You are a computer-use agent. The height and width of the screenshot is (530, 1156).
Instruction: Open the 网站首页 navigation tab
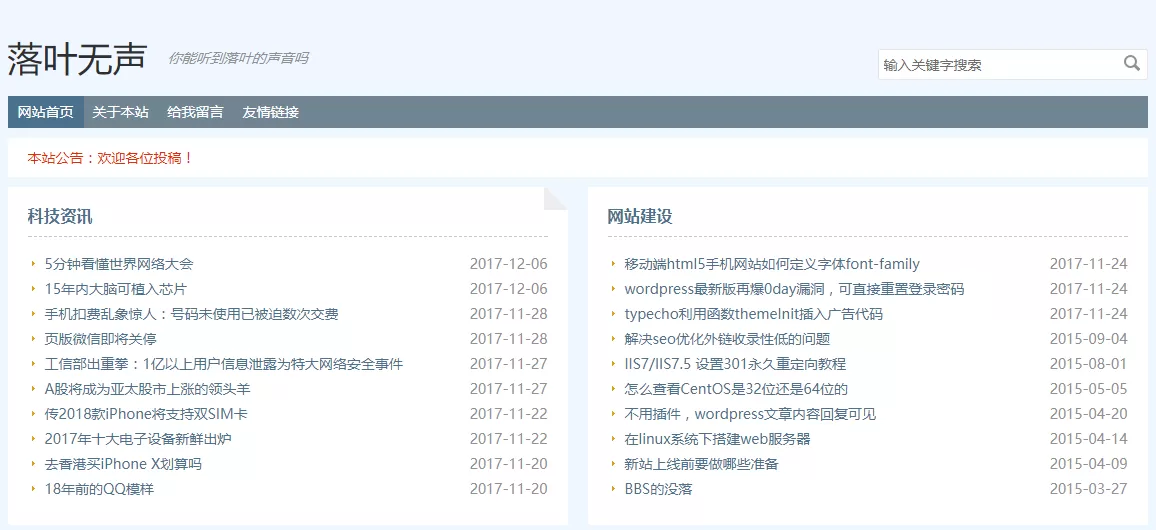(x=46, y=112)
